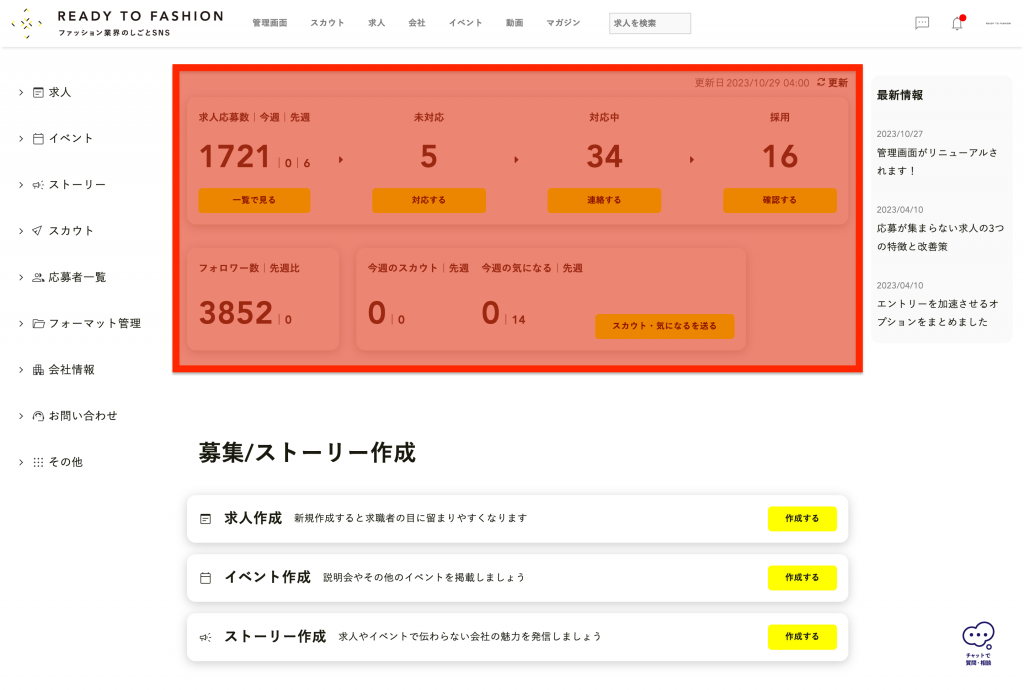Expand the フォーマット管理 sidebar section
Screen dimensions: 1024x690
click(20, 323)
